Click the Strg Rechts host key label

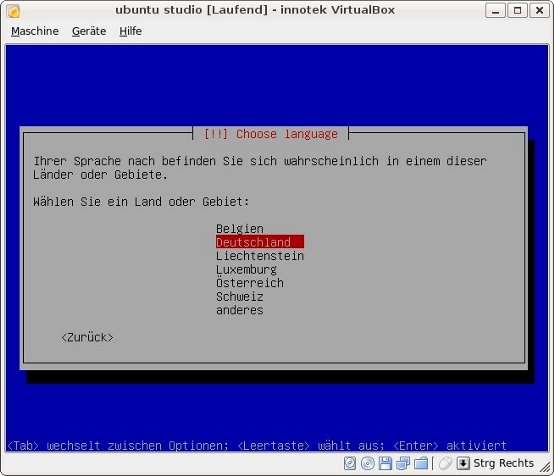tap(503, 463)
